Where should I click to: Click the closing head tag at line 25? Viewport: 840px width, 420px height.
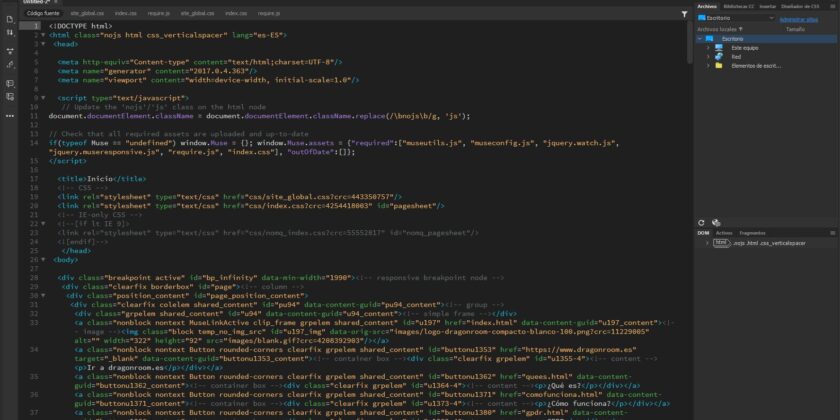(76, 251)
